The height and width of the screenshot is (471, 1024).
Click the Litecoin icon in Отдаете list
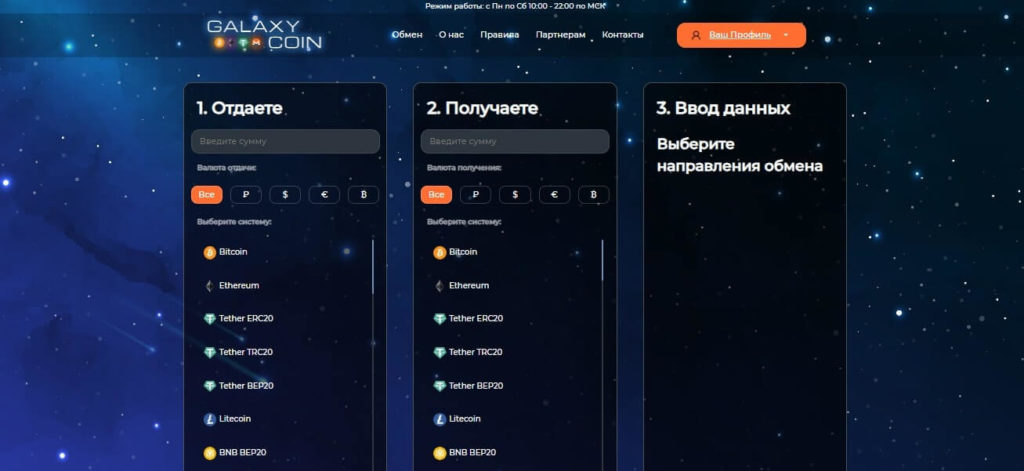pyautogui.click(x=210, y=419)
